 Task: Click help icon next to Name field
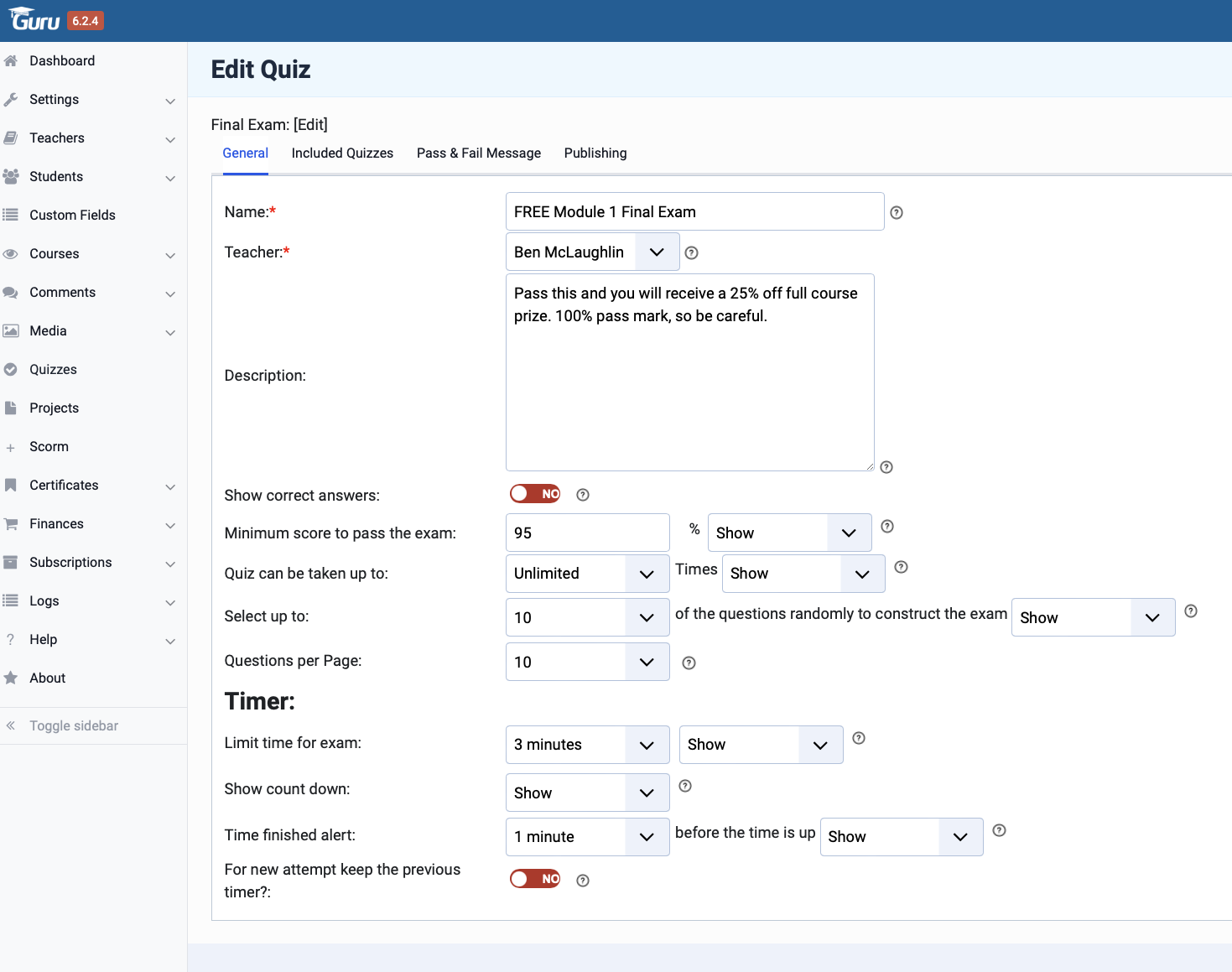tap(897, 213)
